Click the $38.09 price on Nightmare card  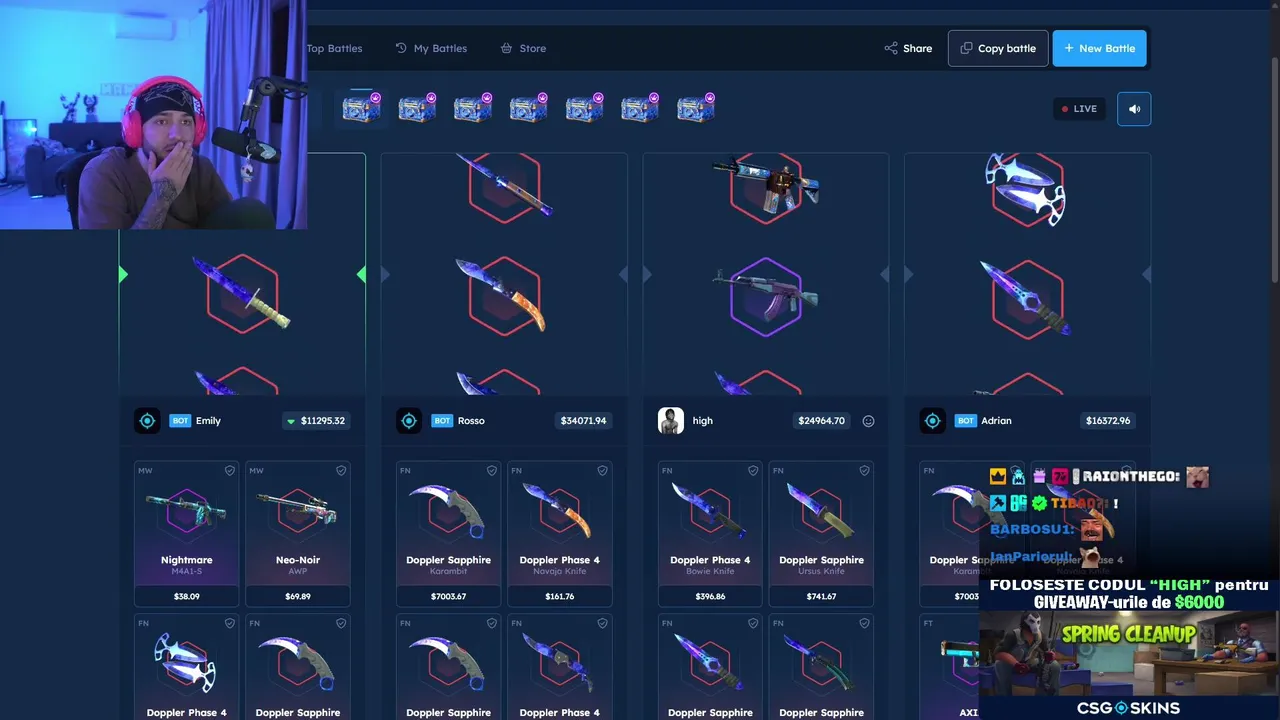point(187,596)
